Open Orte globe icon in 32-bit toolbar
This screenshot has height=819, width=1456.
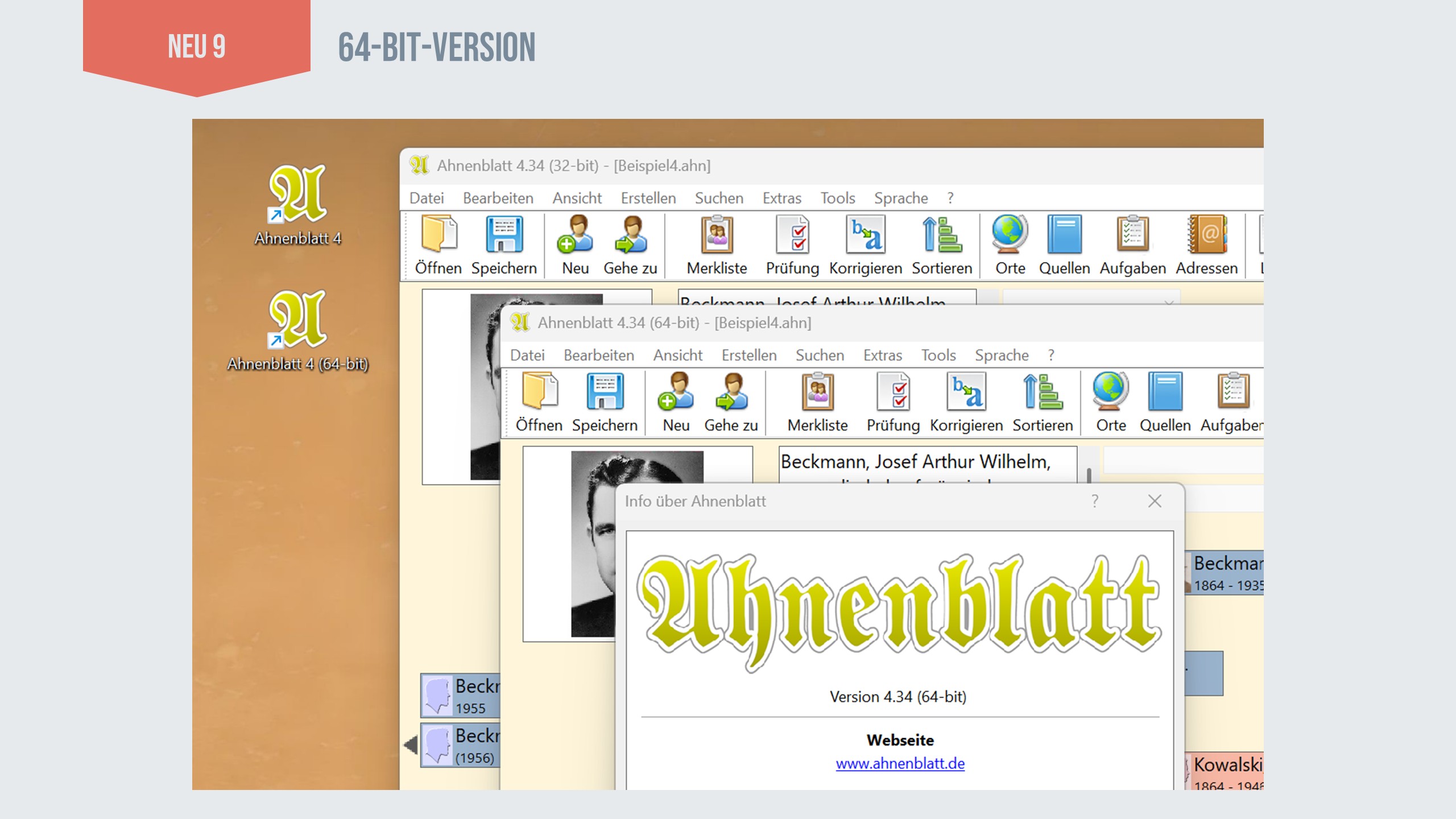pos(1010,235)
